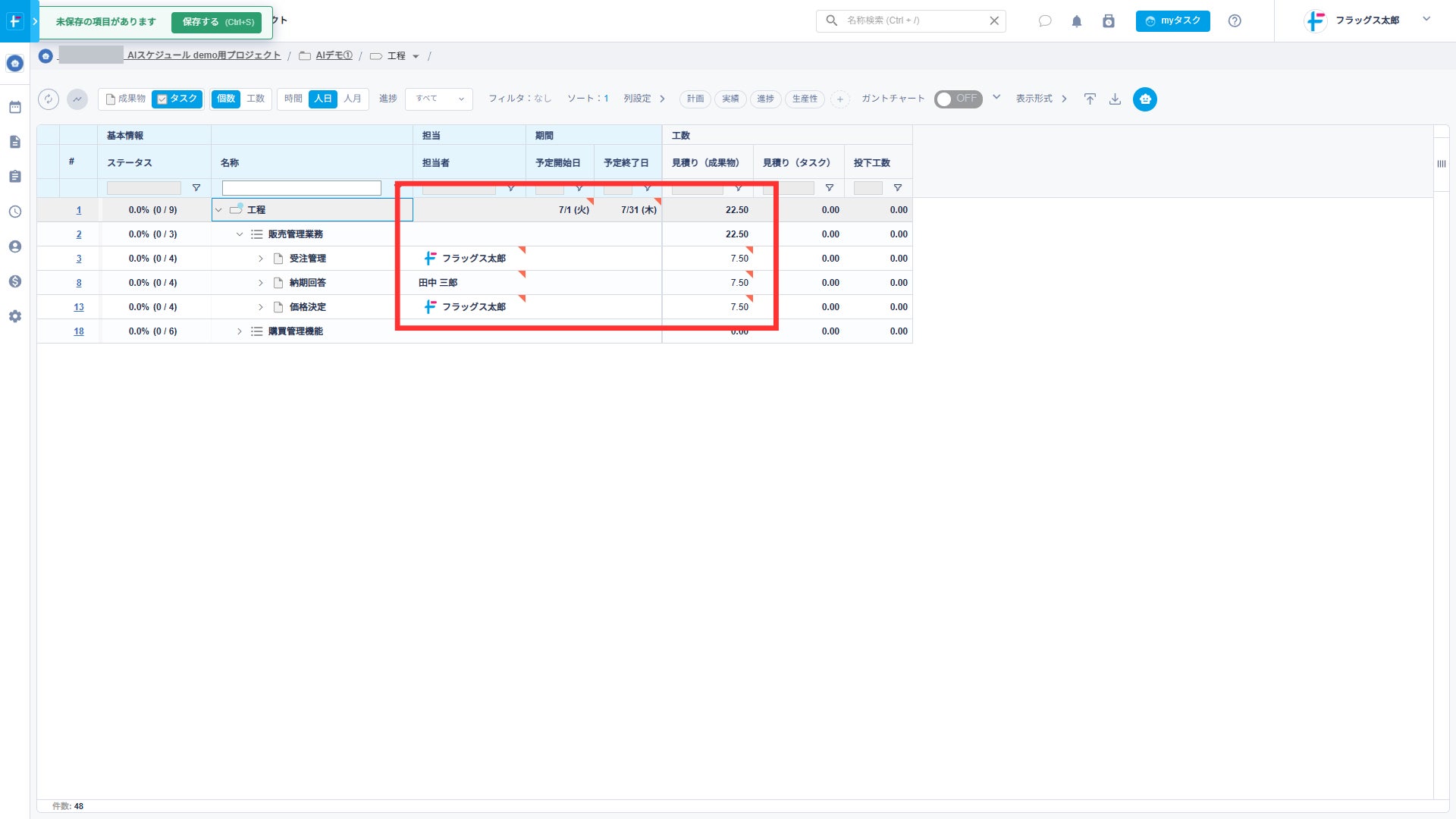Click the upload arrow icon in toolbar
Image resolution: width=1456 pixels, height=819 pixels.
point(1090,99)
